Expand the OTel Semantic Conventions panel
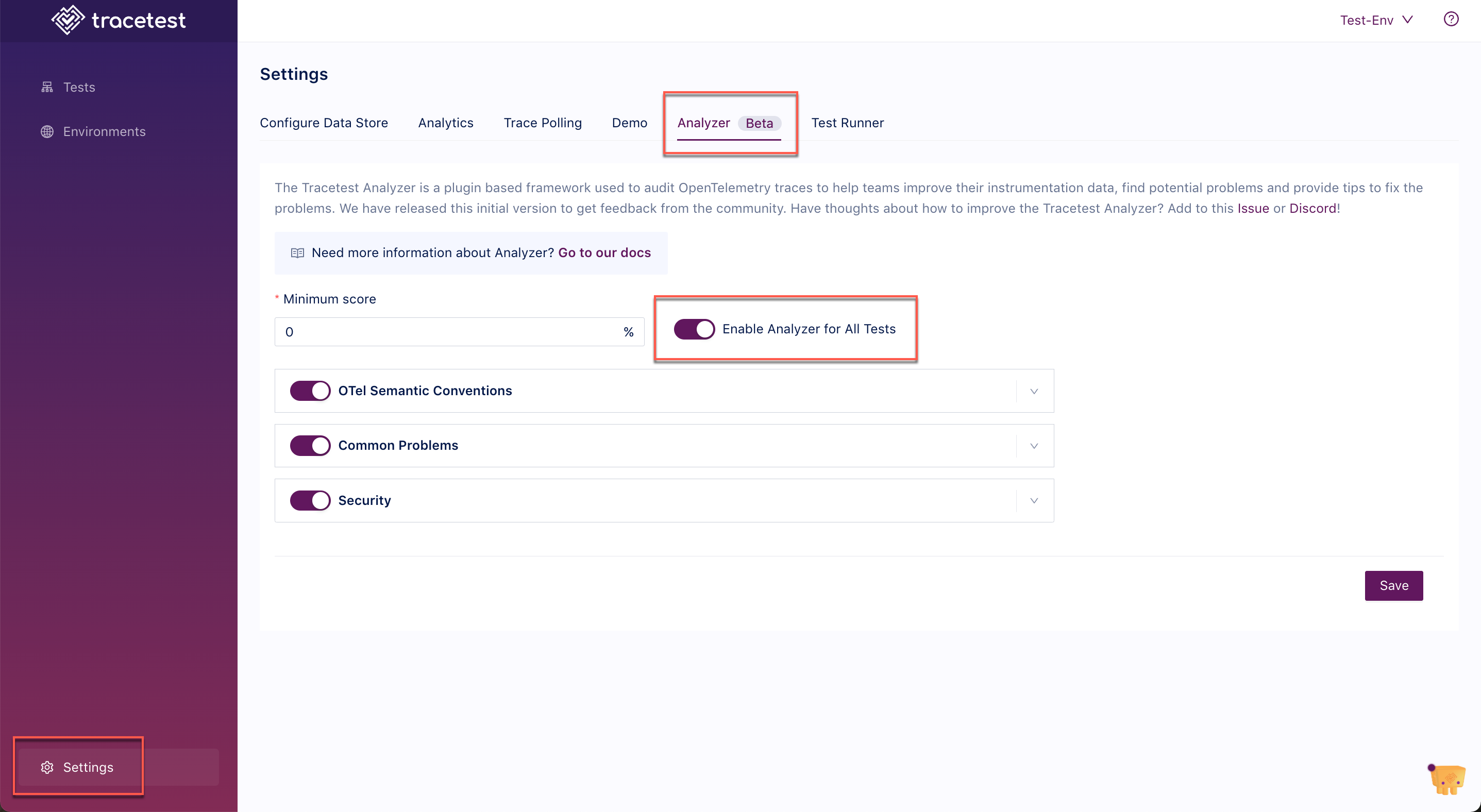This screenshot has height=812, width=1481. [x=1034, y=392]
